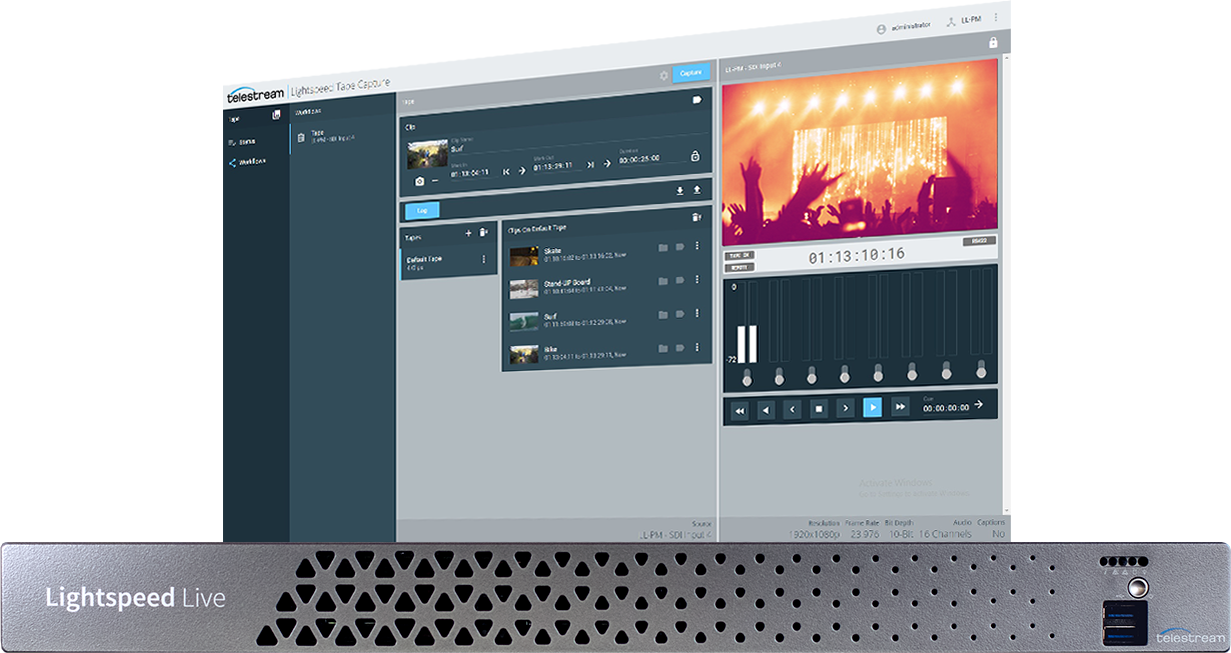
Task: Open the Default Tape options menu
Action: click(484, 259)
